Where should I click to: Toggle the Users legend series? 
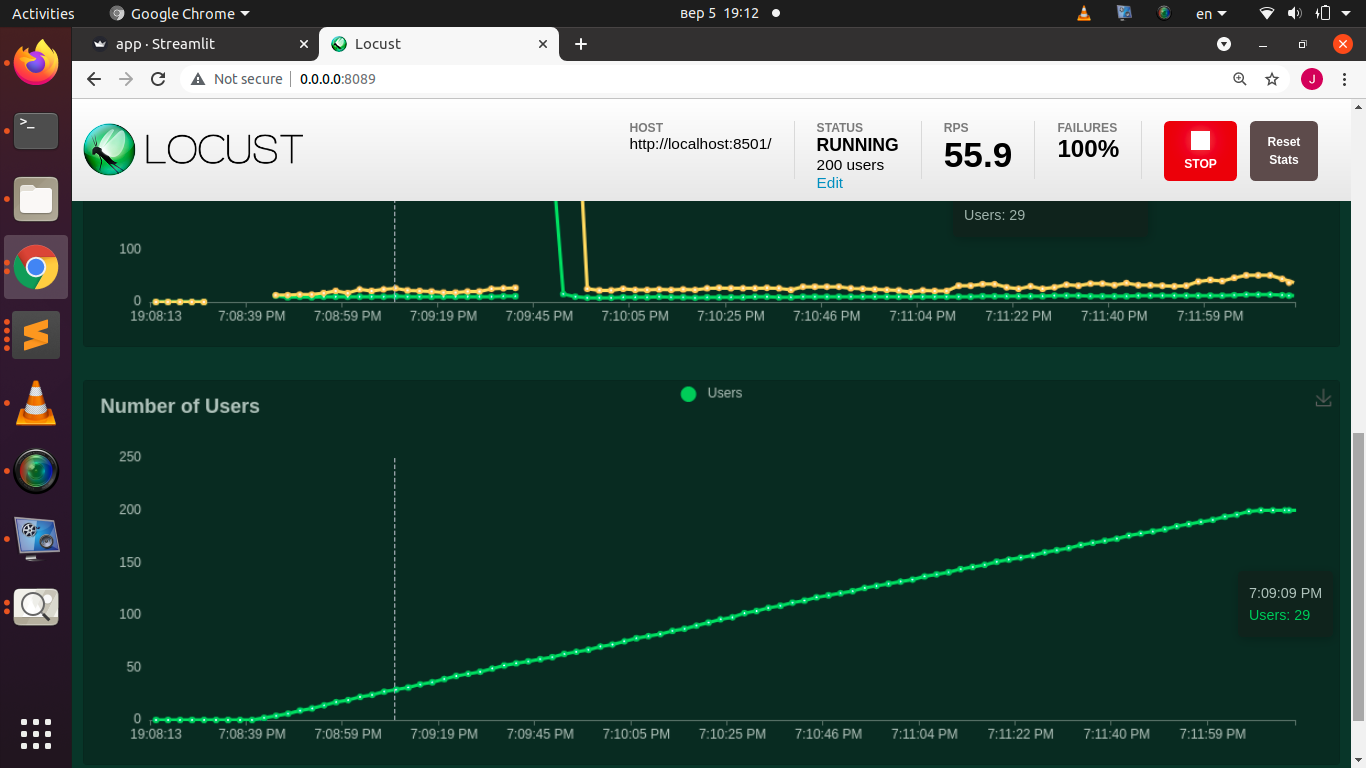coord(711,394)
